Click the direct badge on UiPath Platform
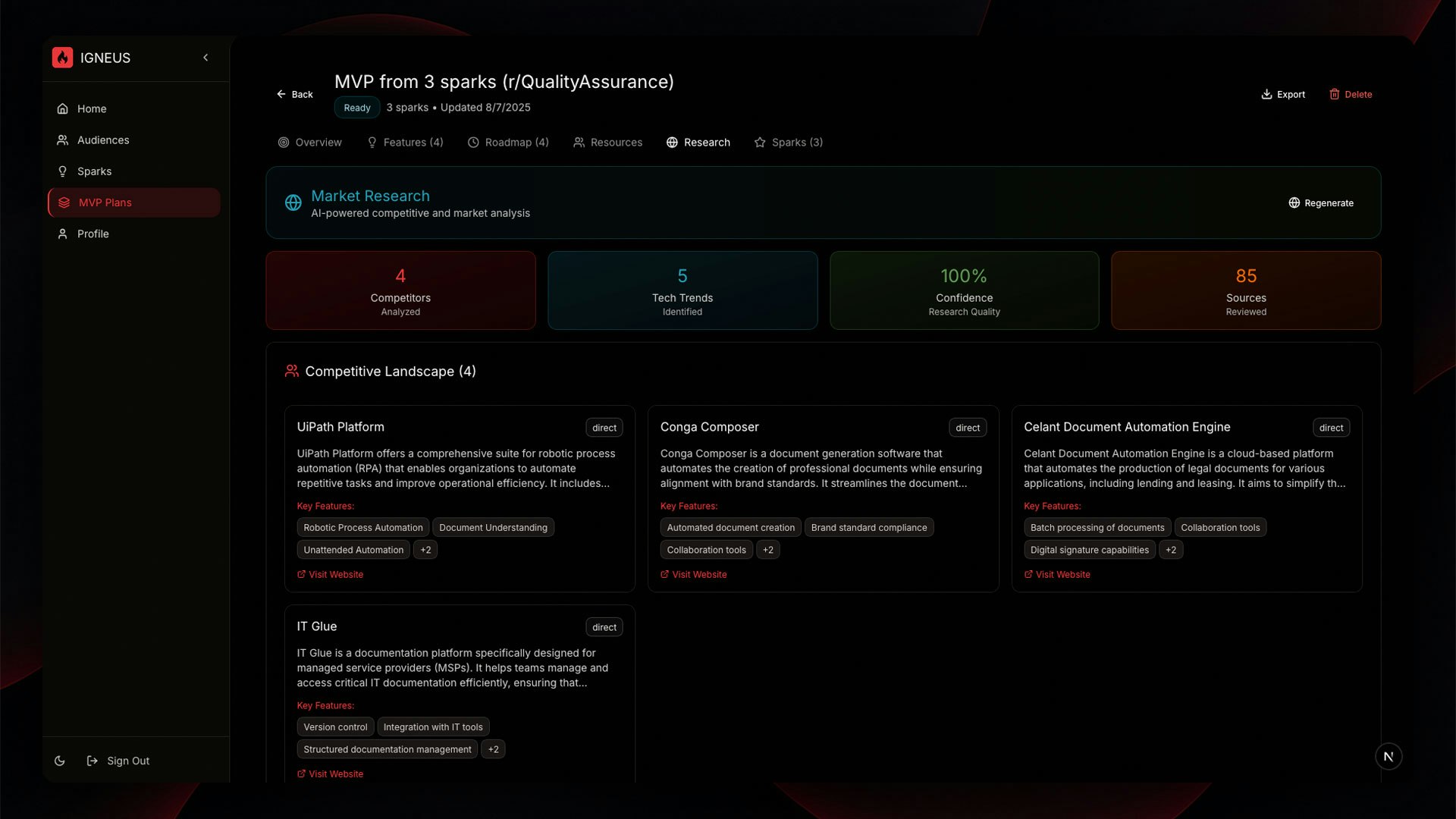The image size is (1456, 819). click(x=604, y=428)
